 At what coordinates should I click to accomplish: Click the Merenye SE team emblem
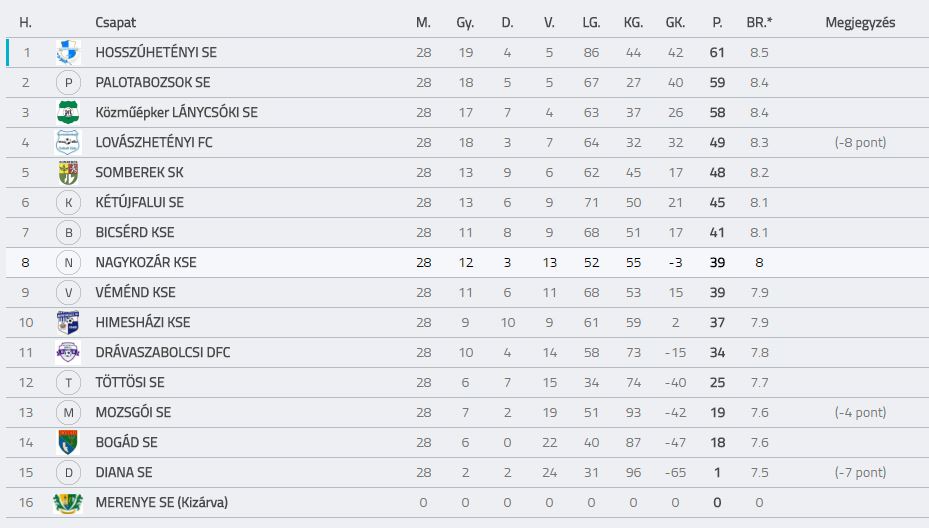68,503
